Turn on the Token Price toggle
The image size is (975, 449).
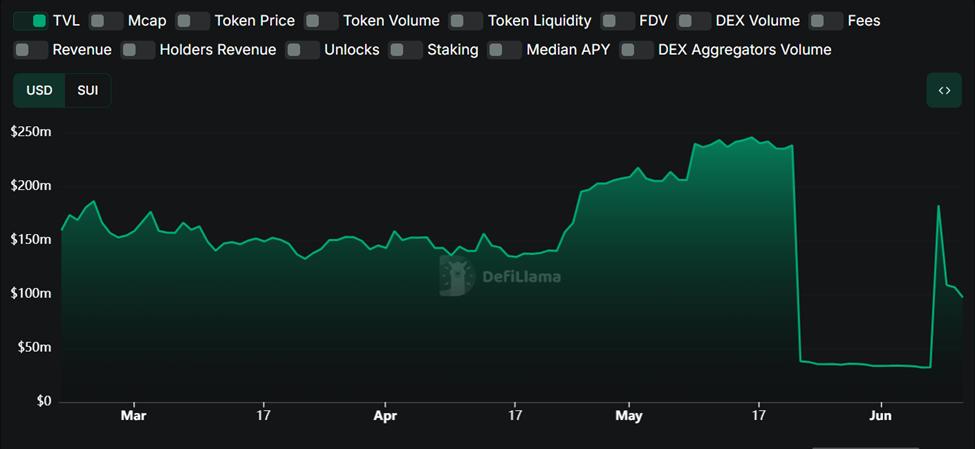pos(191,20)
